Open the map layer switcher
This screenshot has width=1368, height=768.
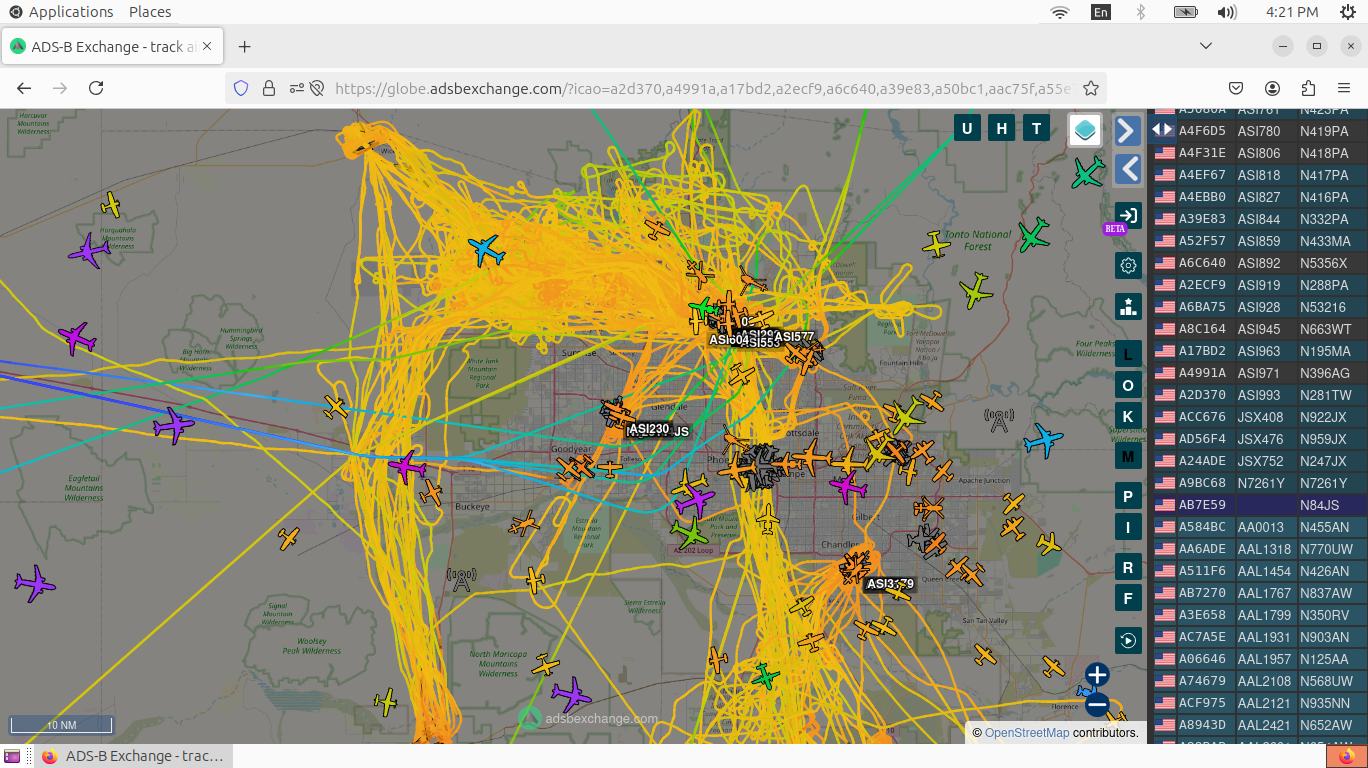pyautogui.click(x=1085, y=130)
